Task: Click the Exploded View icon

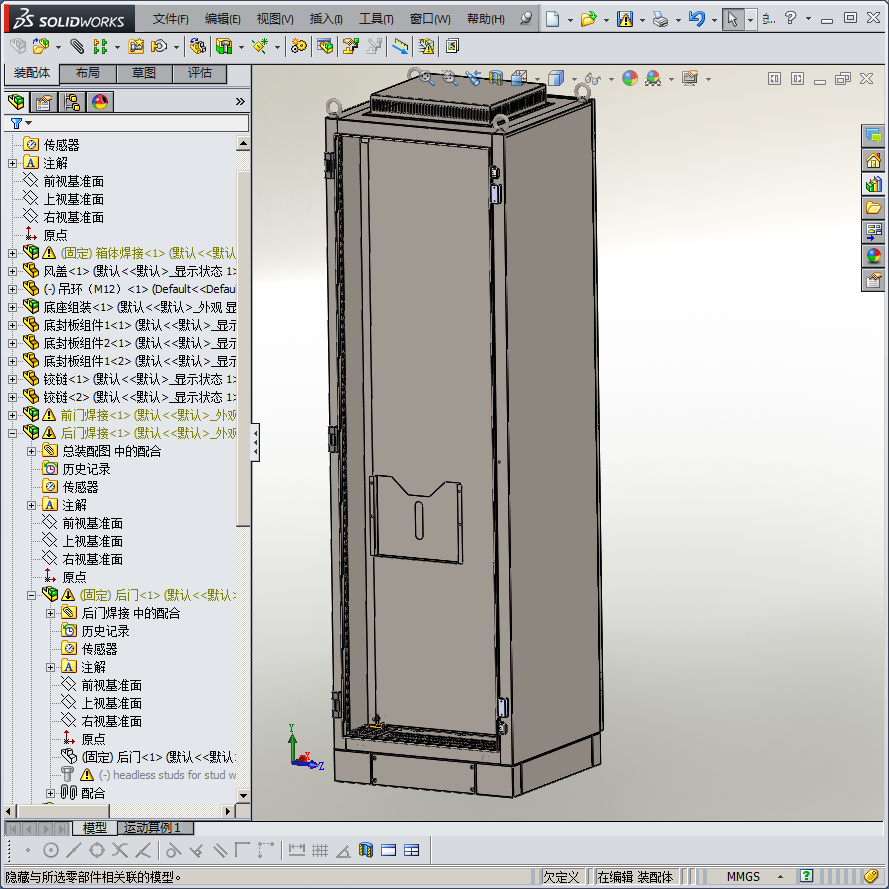Action: click(351, 46)
